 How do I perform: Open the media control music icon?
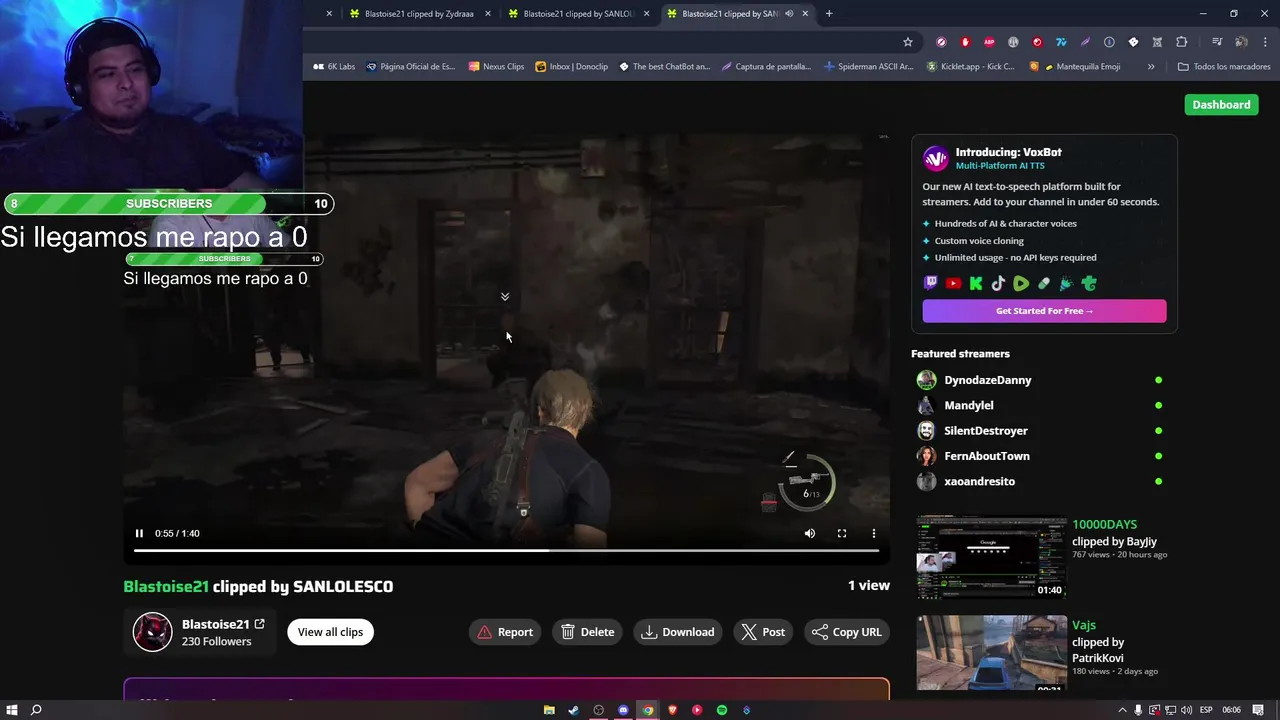tap(1217, 42)
